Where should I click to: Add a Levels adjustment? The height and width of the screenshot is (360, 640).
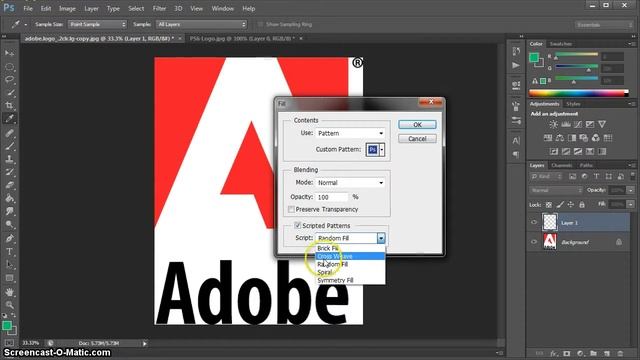click(566, 124)
